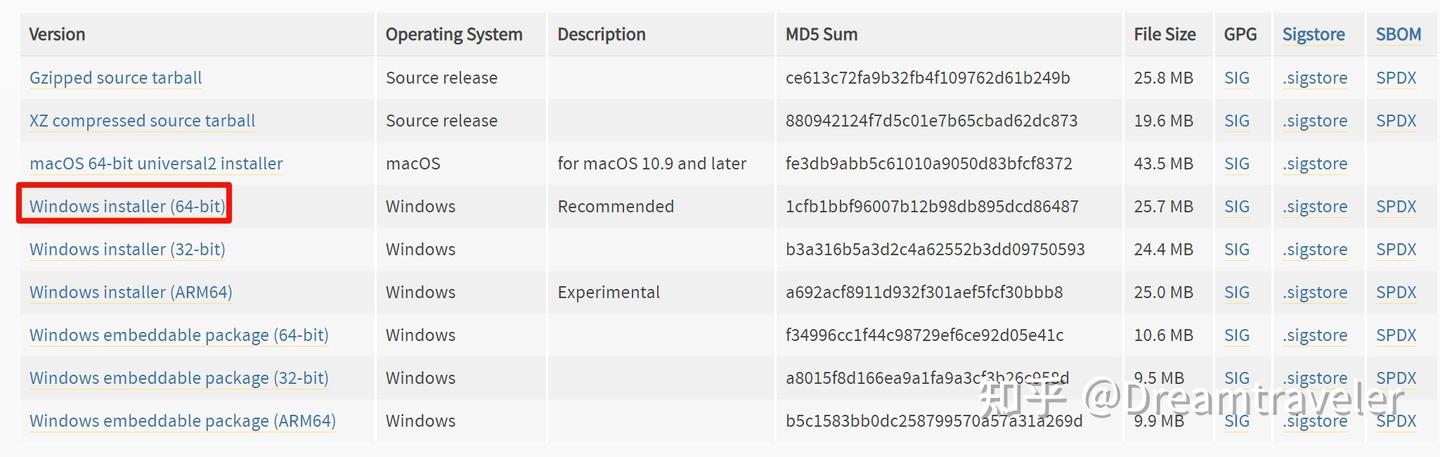The image size is (1440, 457).
Task: Click the SBOM column header link
Action: click(x=1398, y=34)
